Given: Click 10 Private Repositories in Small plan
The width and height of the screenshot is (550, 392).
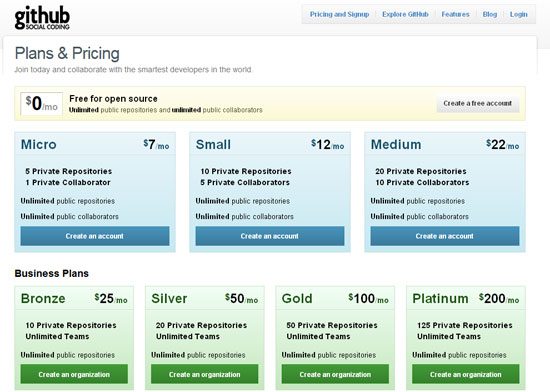Looking at the screenshot, I should click(246, 171).
